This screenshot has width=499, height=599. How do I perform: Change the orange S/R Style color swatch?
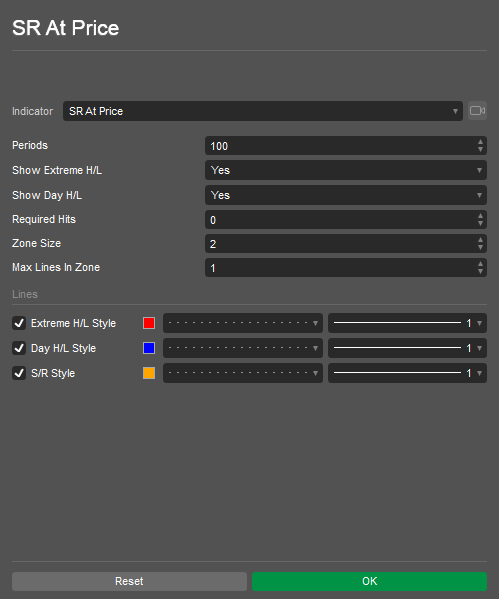tap(149, 373)
